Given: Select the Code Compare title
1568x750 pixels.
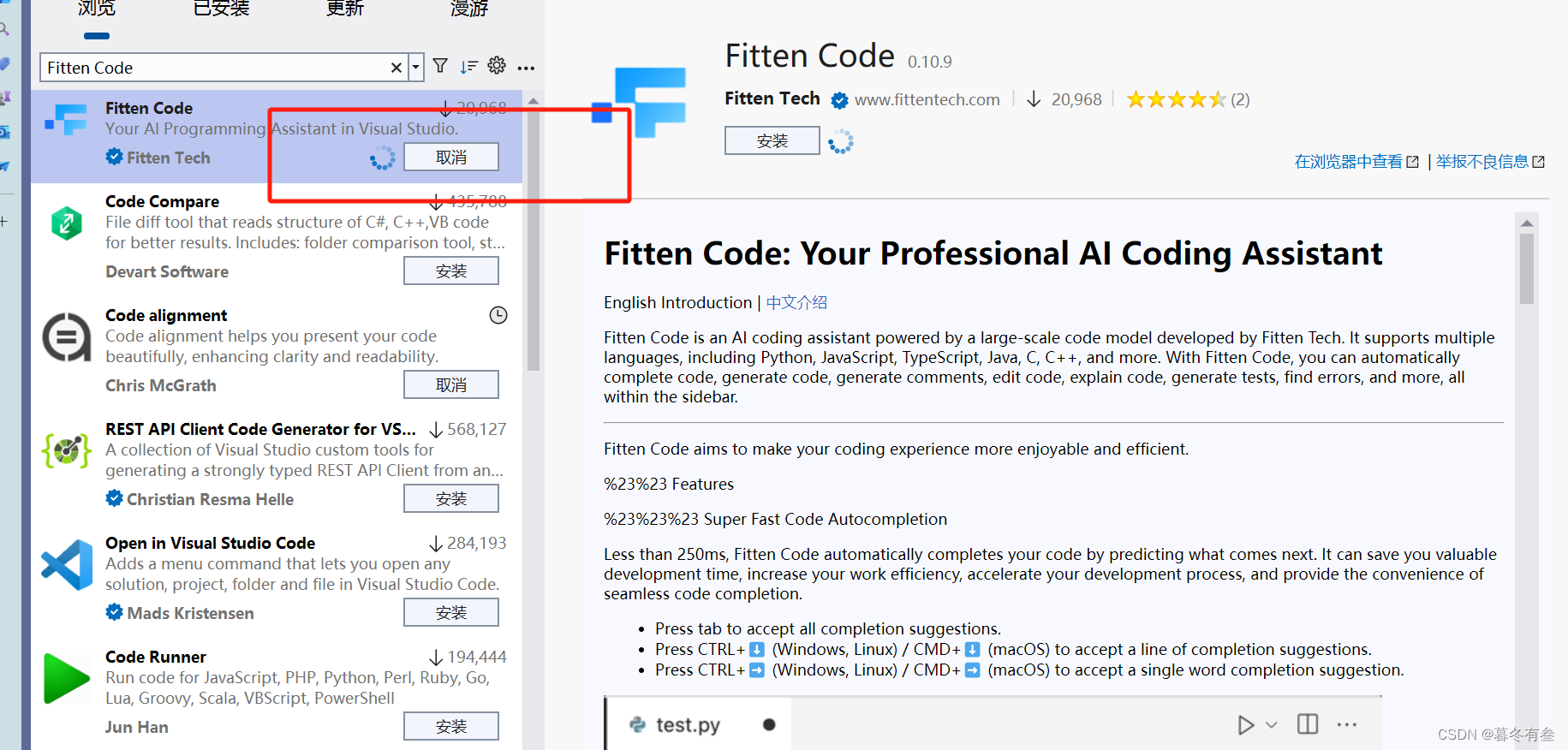Looking at the screenshot, I should (162, 201).
